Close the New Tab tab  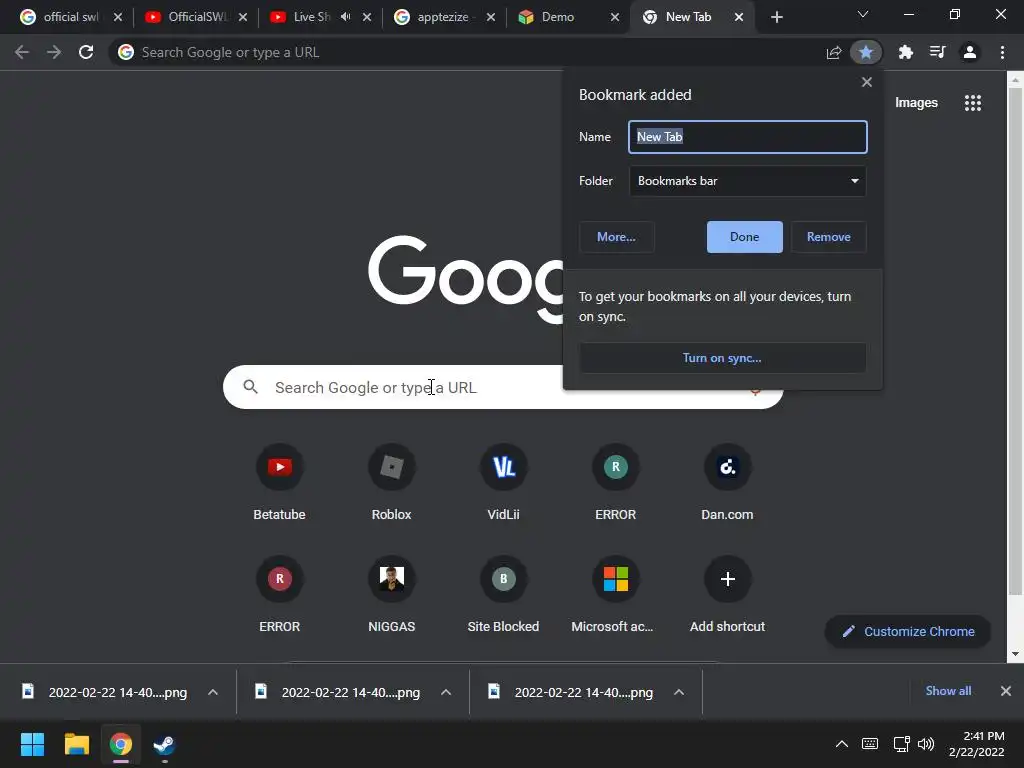point(739,17)
